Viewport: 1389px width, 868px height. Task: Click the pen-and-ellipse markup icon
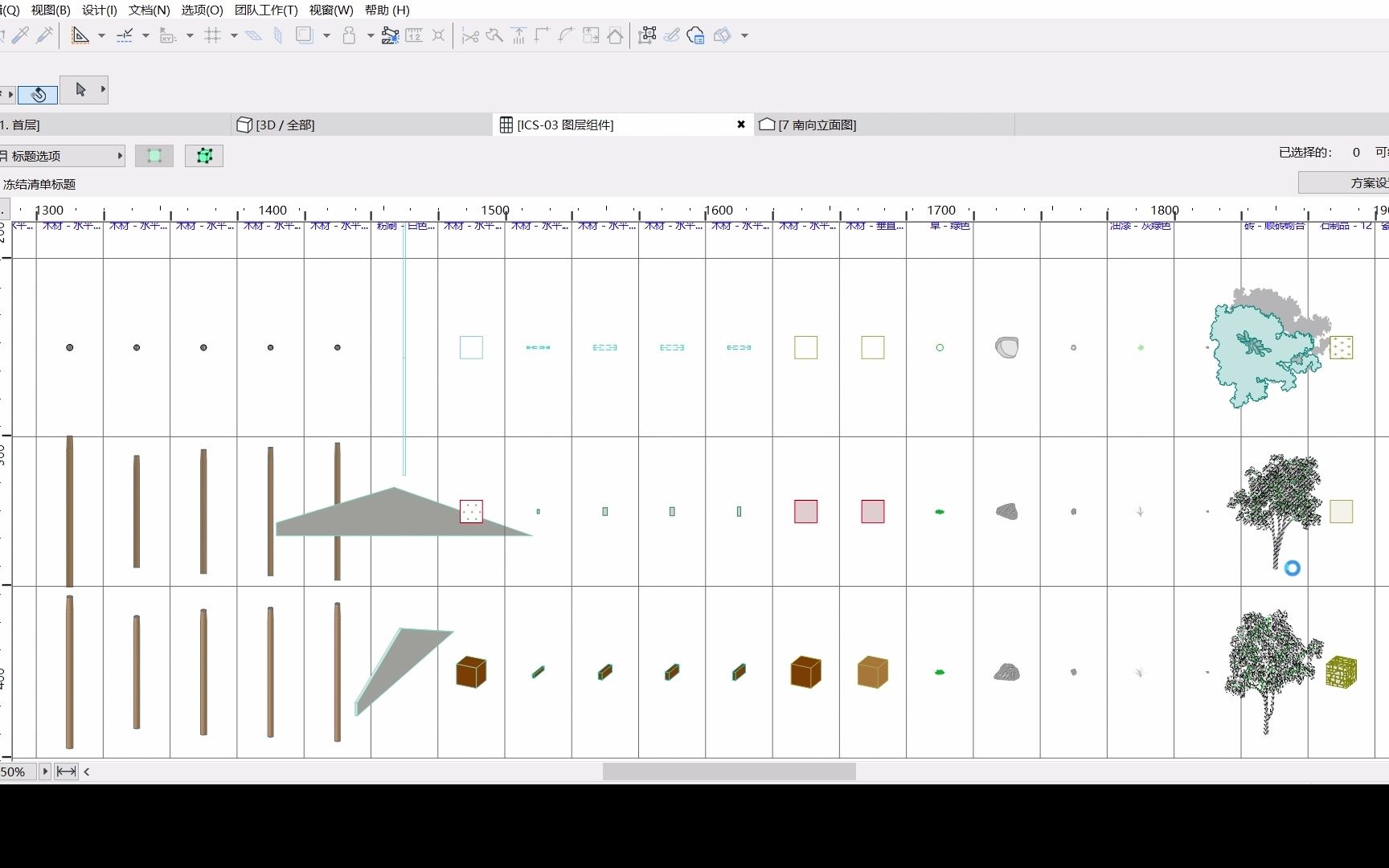tap(672, 35)
